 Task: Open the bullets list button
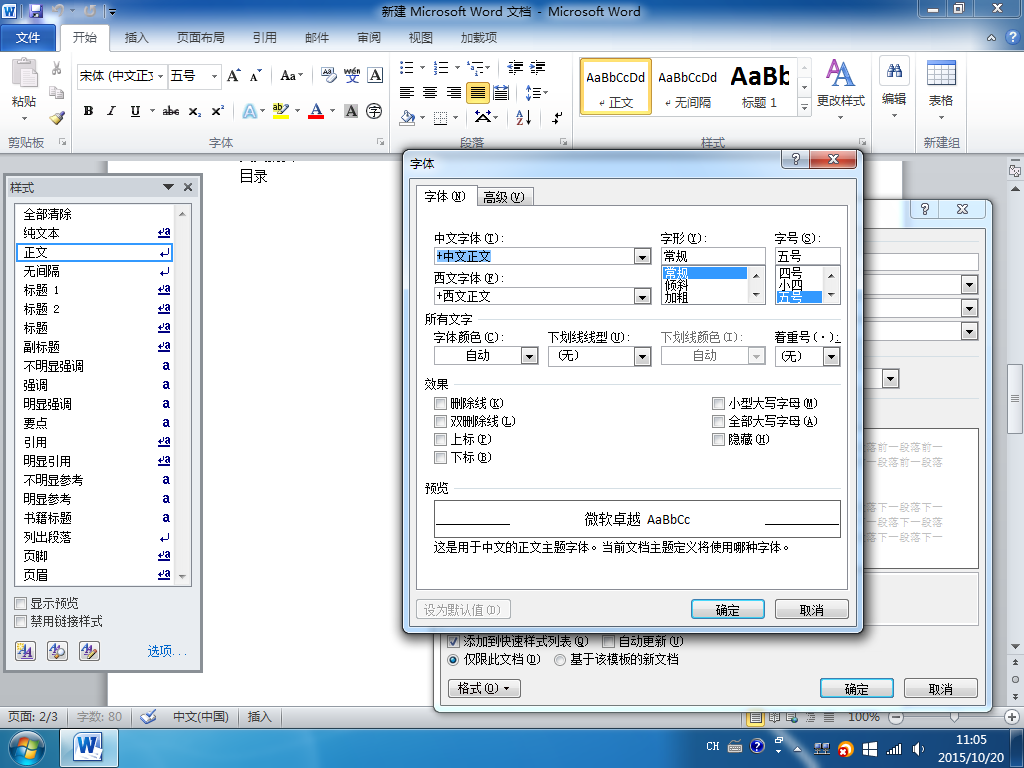pyautogui.click(x=407, y=67)
